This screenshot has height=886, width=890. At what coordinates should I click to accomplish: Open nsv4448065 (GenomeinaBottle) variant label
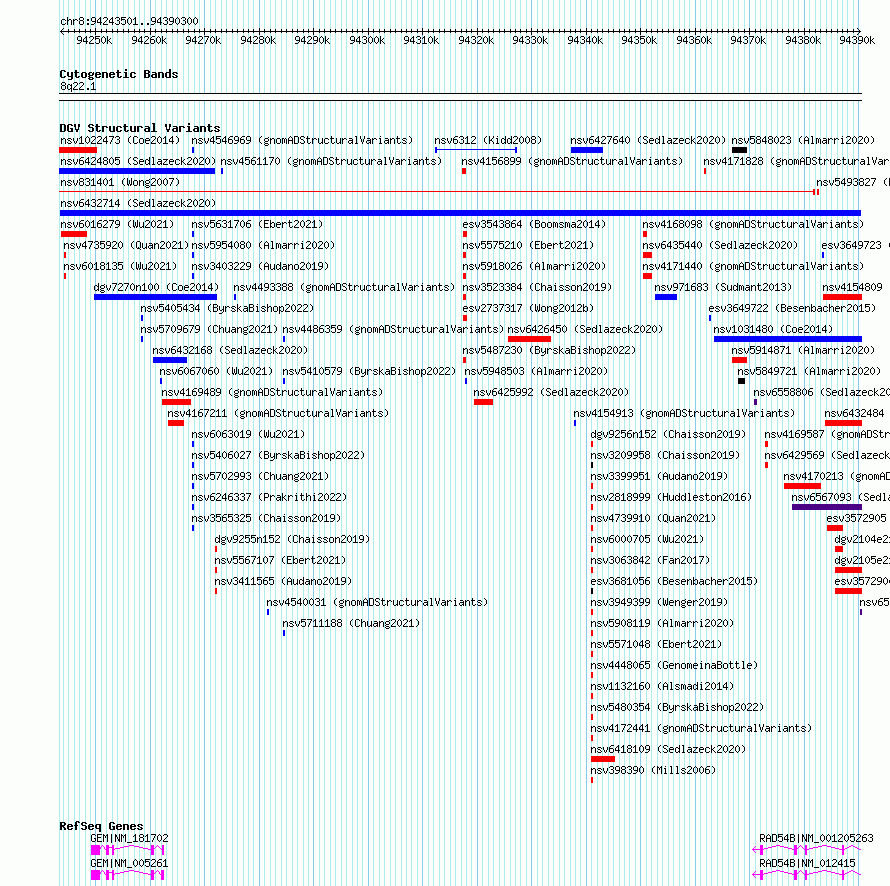point(674,665)
